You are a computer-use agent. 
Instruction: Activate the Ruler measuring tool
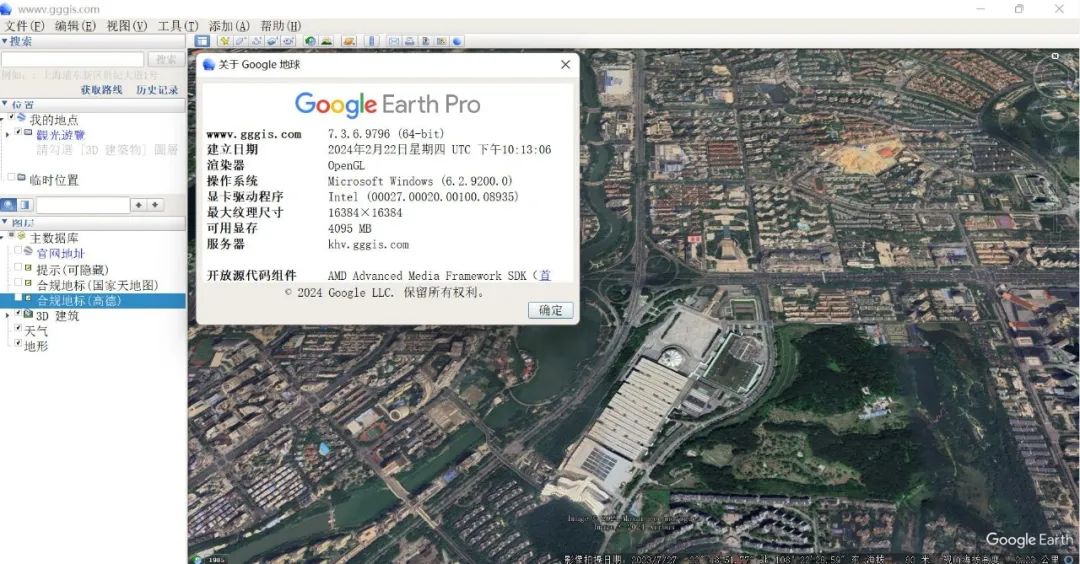pyautogui.click(x=371, y=41)
